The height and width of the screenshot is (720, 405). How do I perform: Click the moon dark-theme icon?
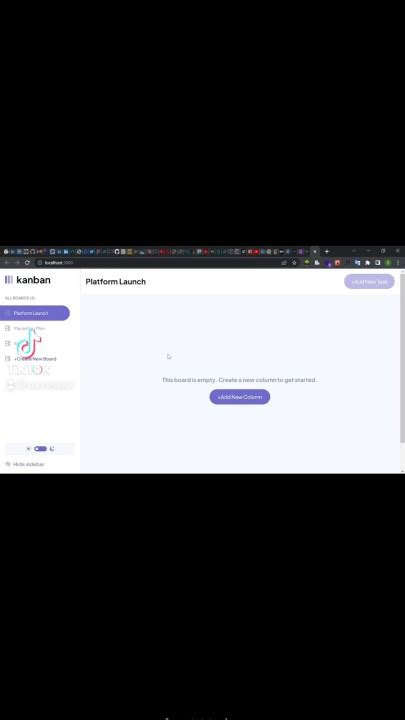point(52,449)
